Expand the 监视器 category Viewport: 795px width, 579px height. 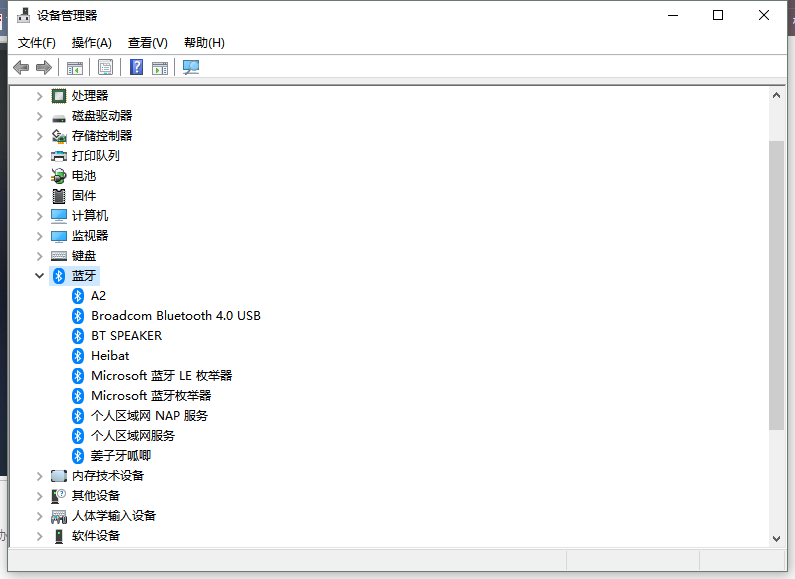coord(40,236)
